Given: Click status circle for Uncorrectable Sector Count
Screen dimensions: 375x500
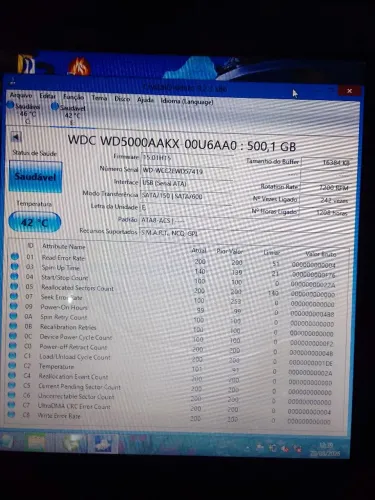Looking at the screenshot, I should point(12,395).
